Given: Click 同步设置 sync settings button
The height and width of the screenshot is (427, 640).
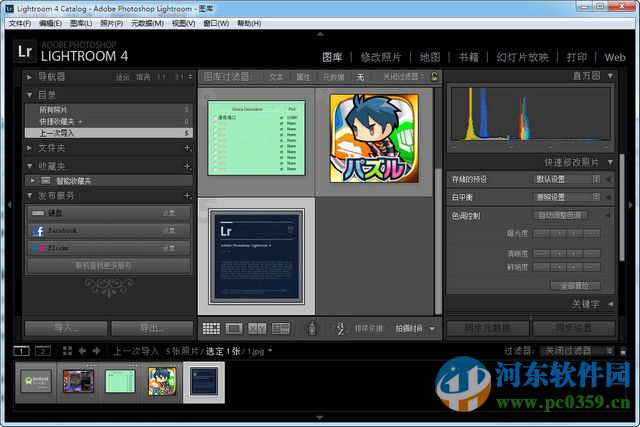Looking at the screenshot, I should pos(573,328).
